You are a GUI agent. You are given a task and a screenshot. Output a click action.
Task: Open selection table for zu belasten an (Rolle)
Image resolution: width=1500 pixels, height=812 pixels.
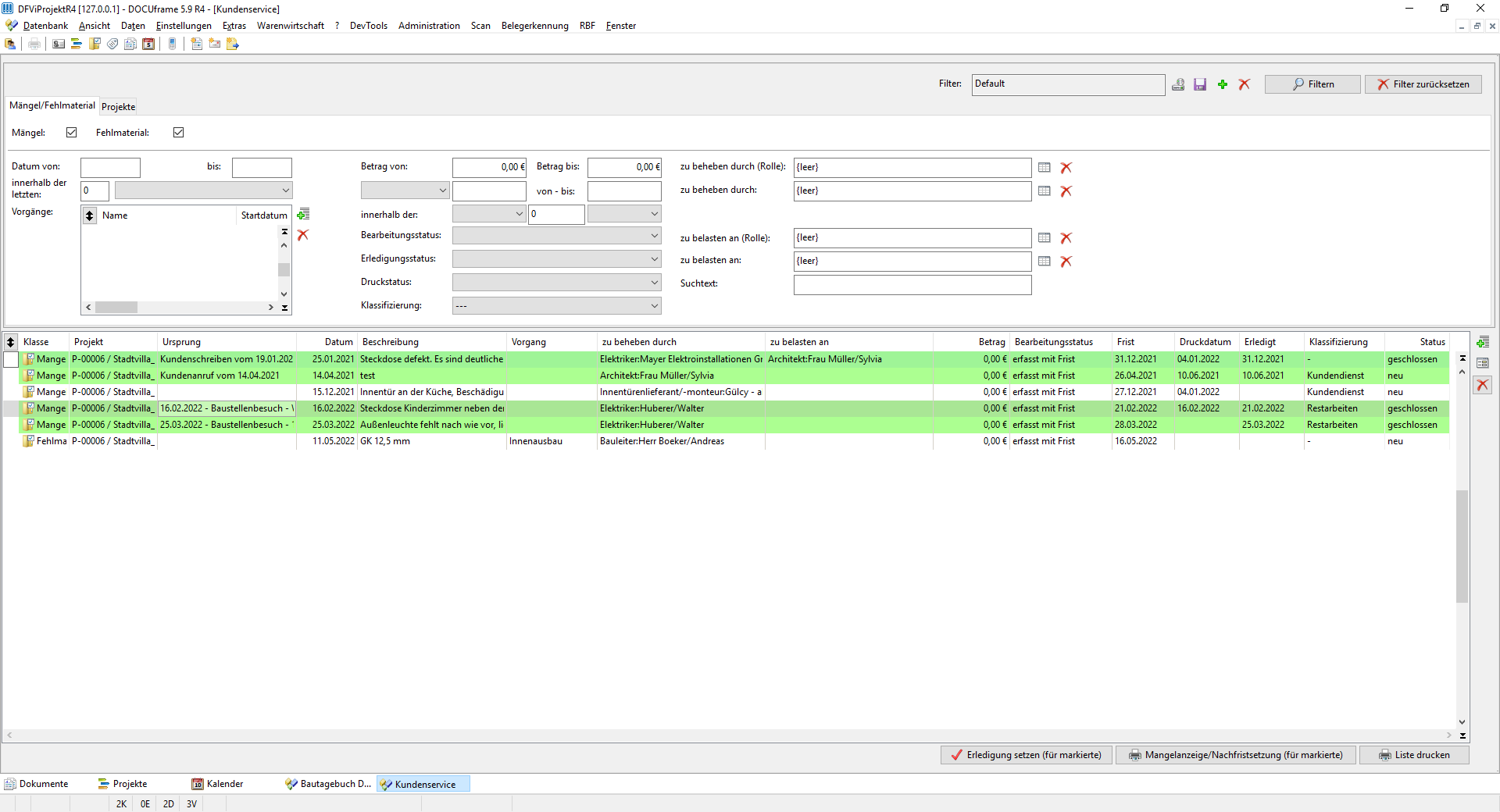[1045, 238]
